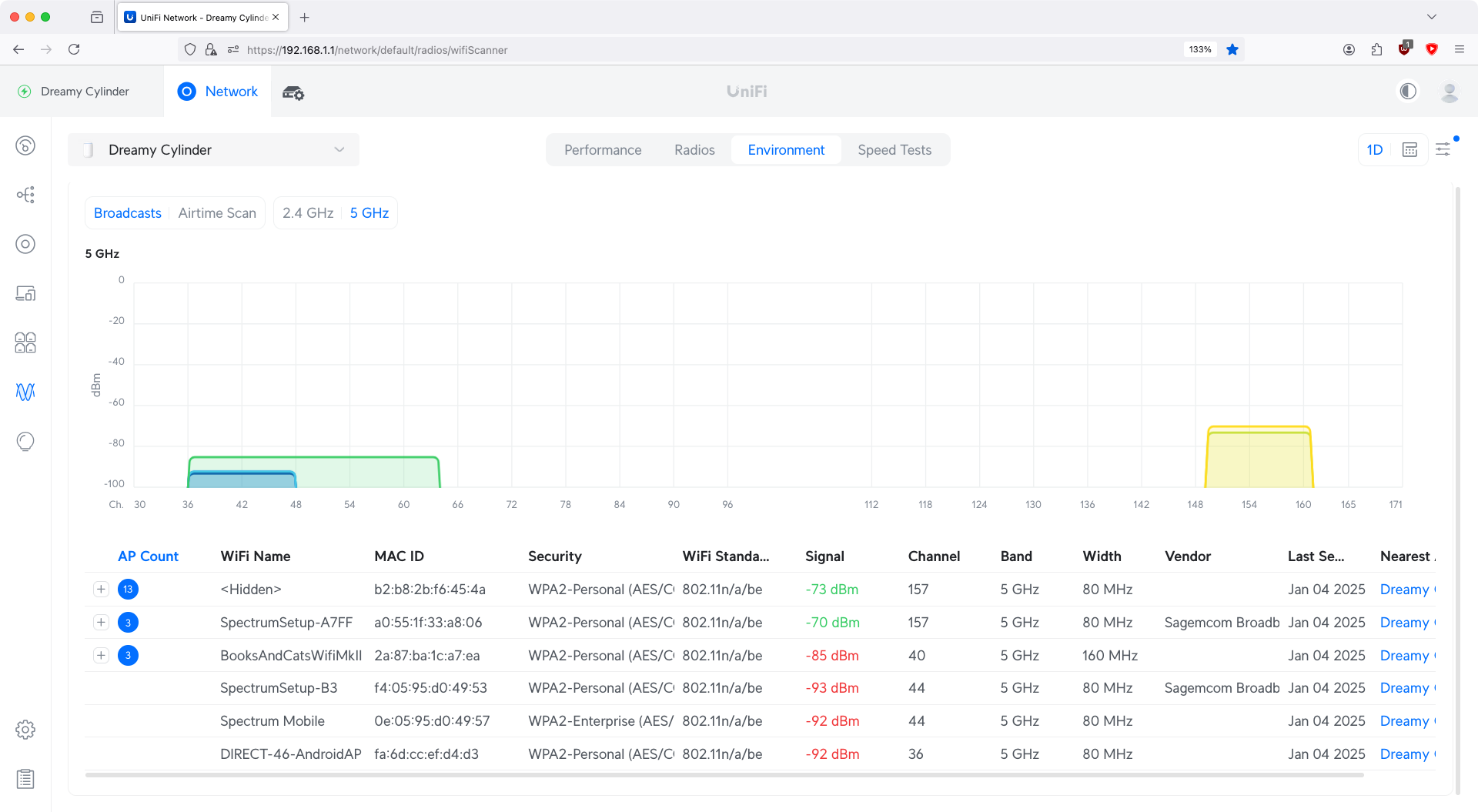Open the system log sidebar icon
Screen dimensions: 1478x812
coord(25,779)
